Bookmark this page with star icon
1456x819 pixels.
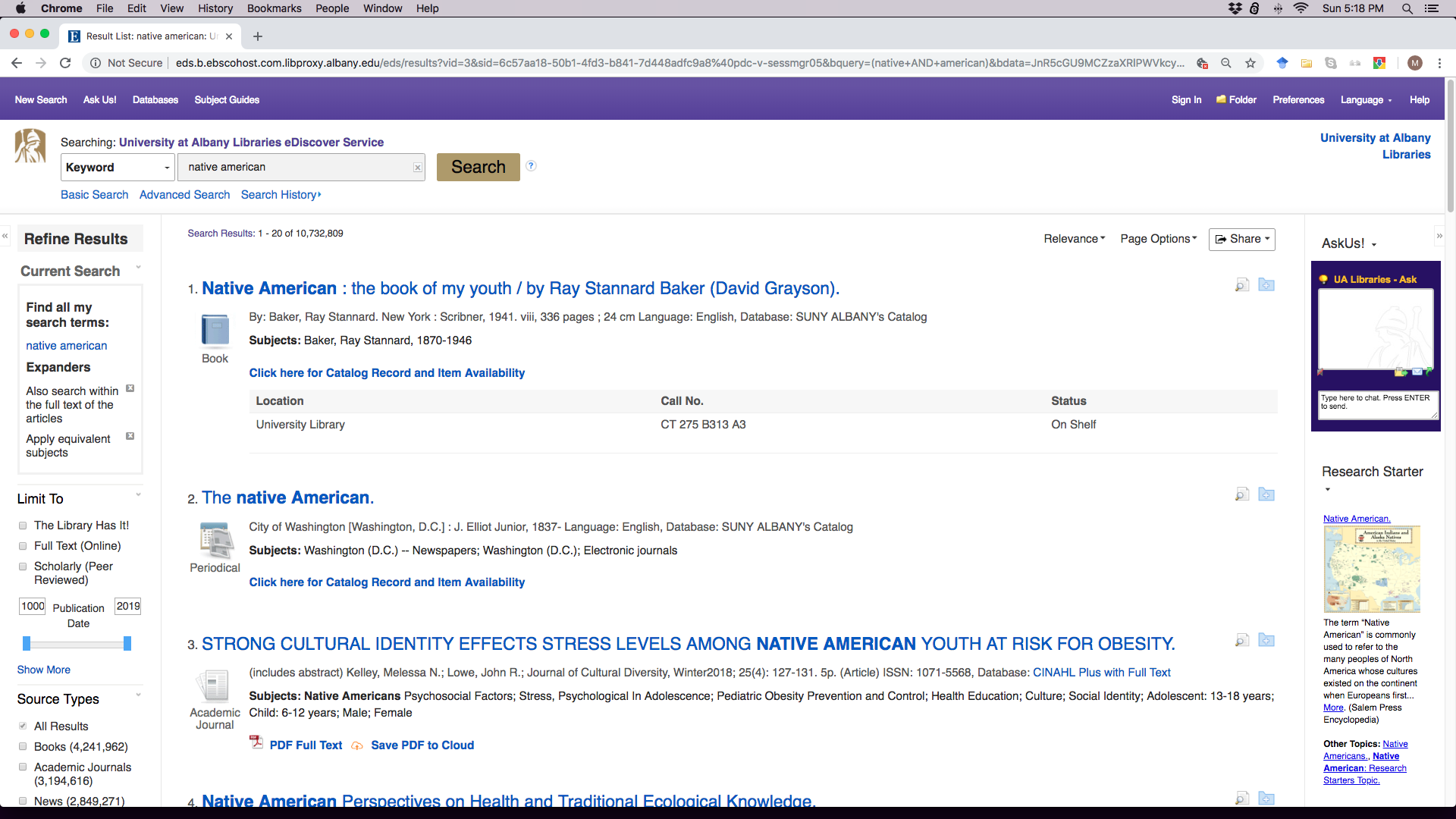pyautogui.click(x=1250, y=63)
